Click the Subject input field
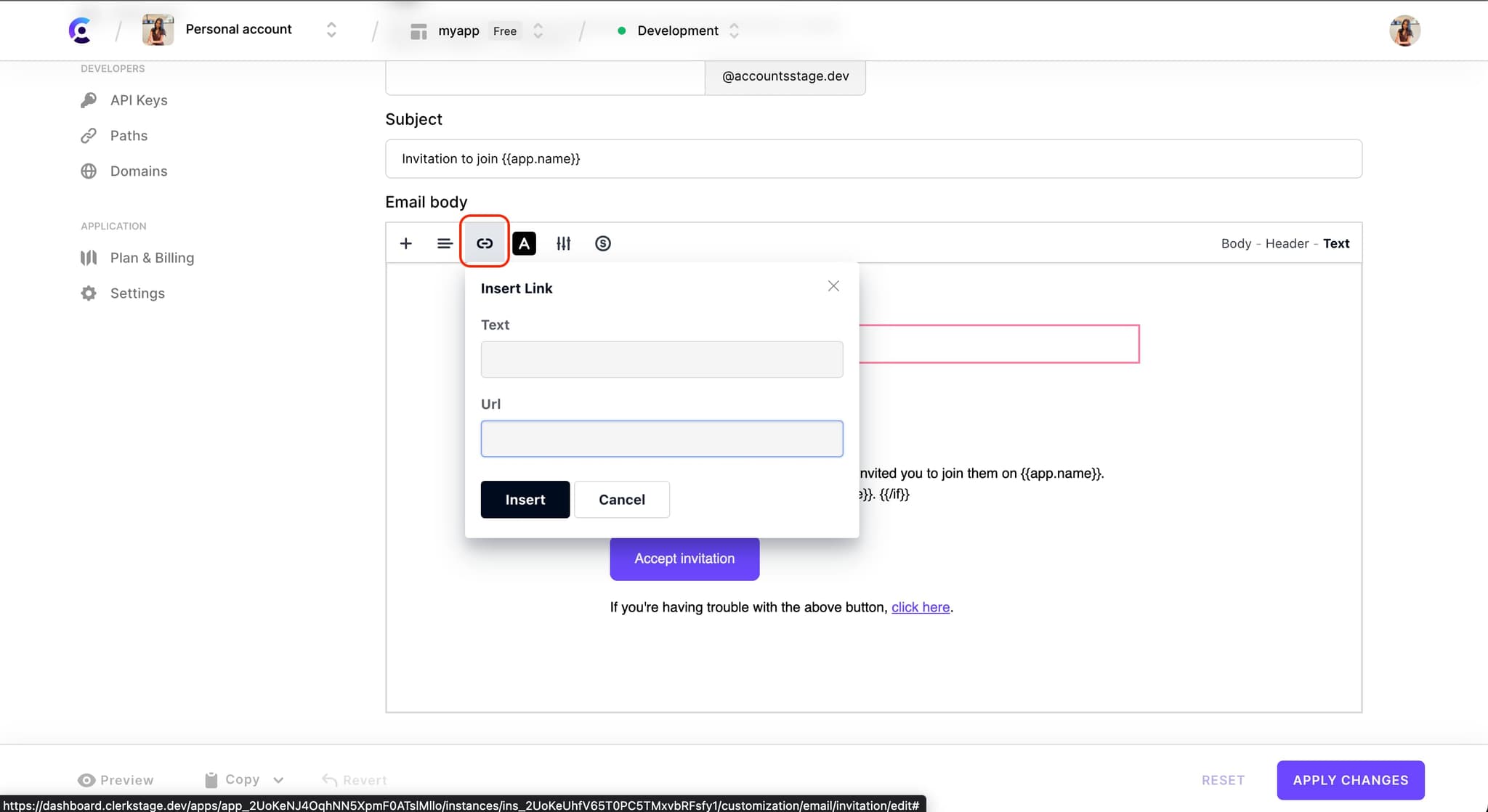This screenshot has width=1488, height=812. (873, 158)
